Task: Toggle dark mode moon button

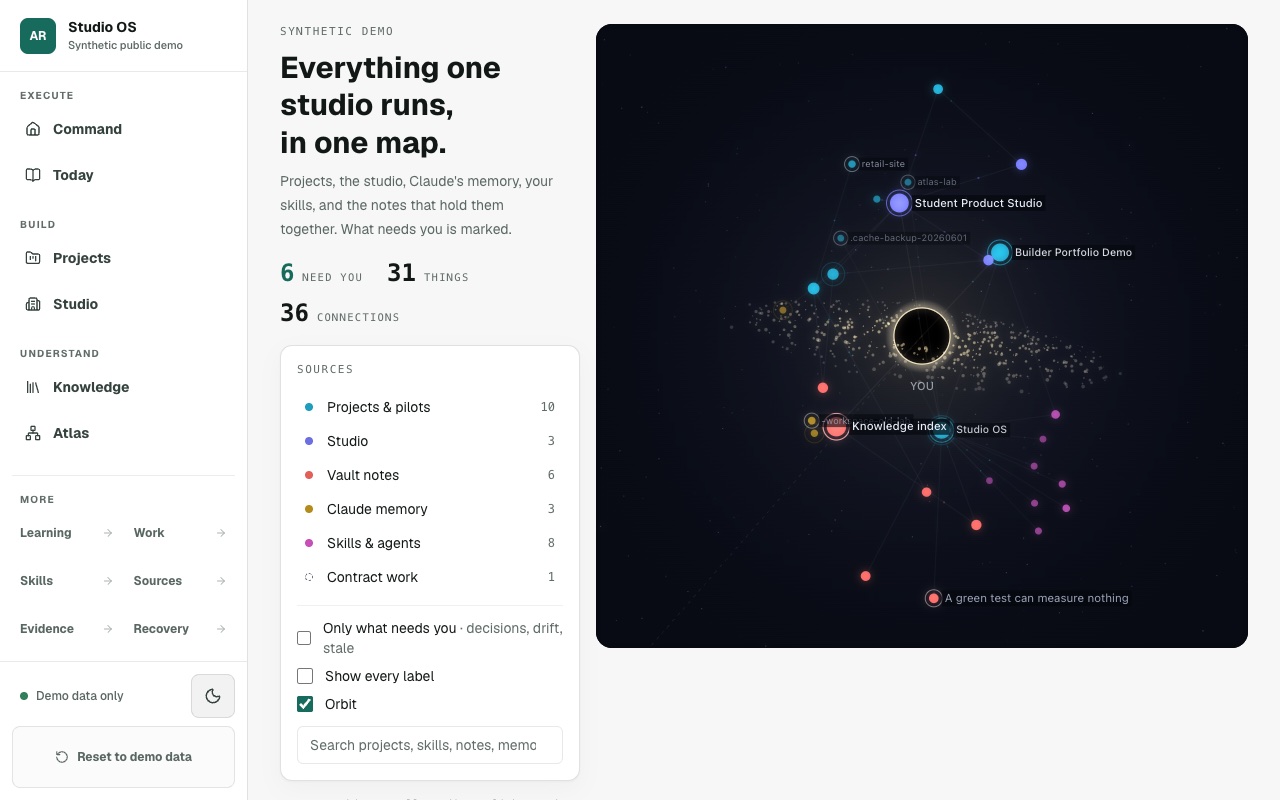Action: [213, 696]
